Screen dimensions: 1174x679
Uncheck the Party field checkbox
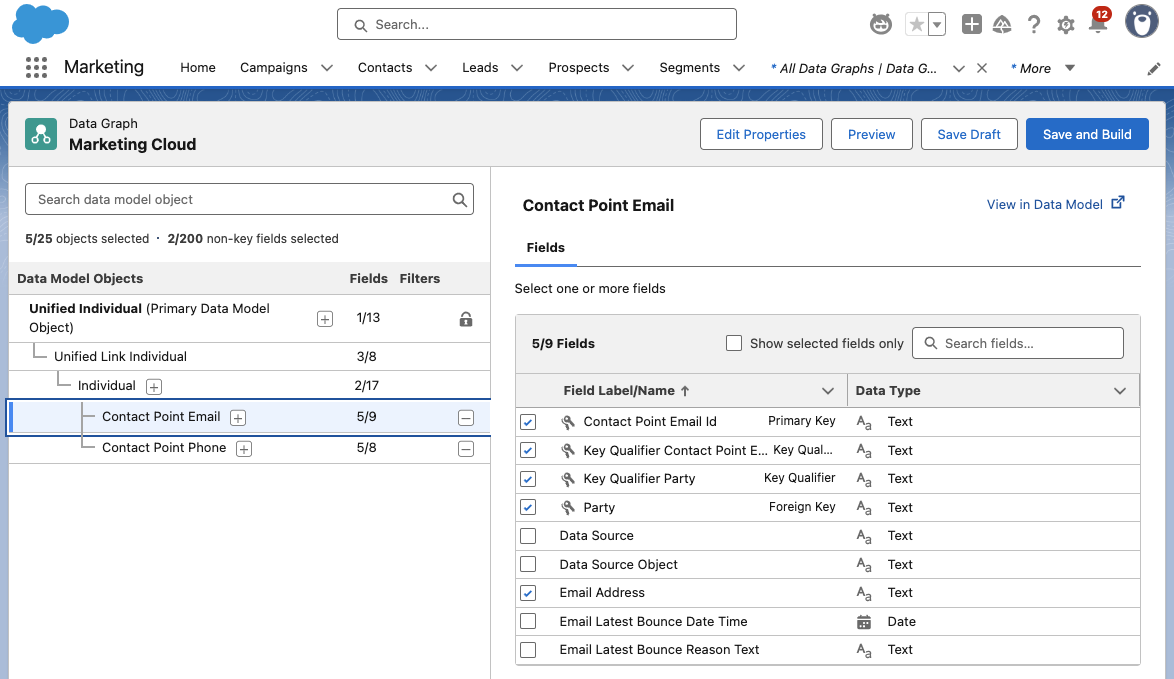point(528,508)
